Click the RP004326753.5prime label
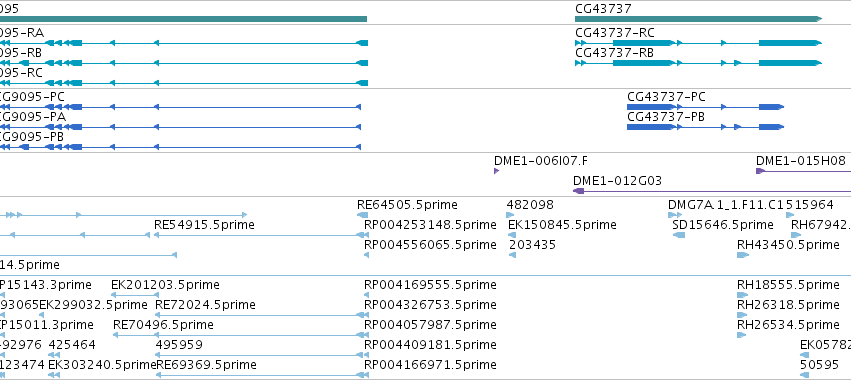851x380 pixels. (430, 305)
